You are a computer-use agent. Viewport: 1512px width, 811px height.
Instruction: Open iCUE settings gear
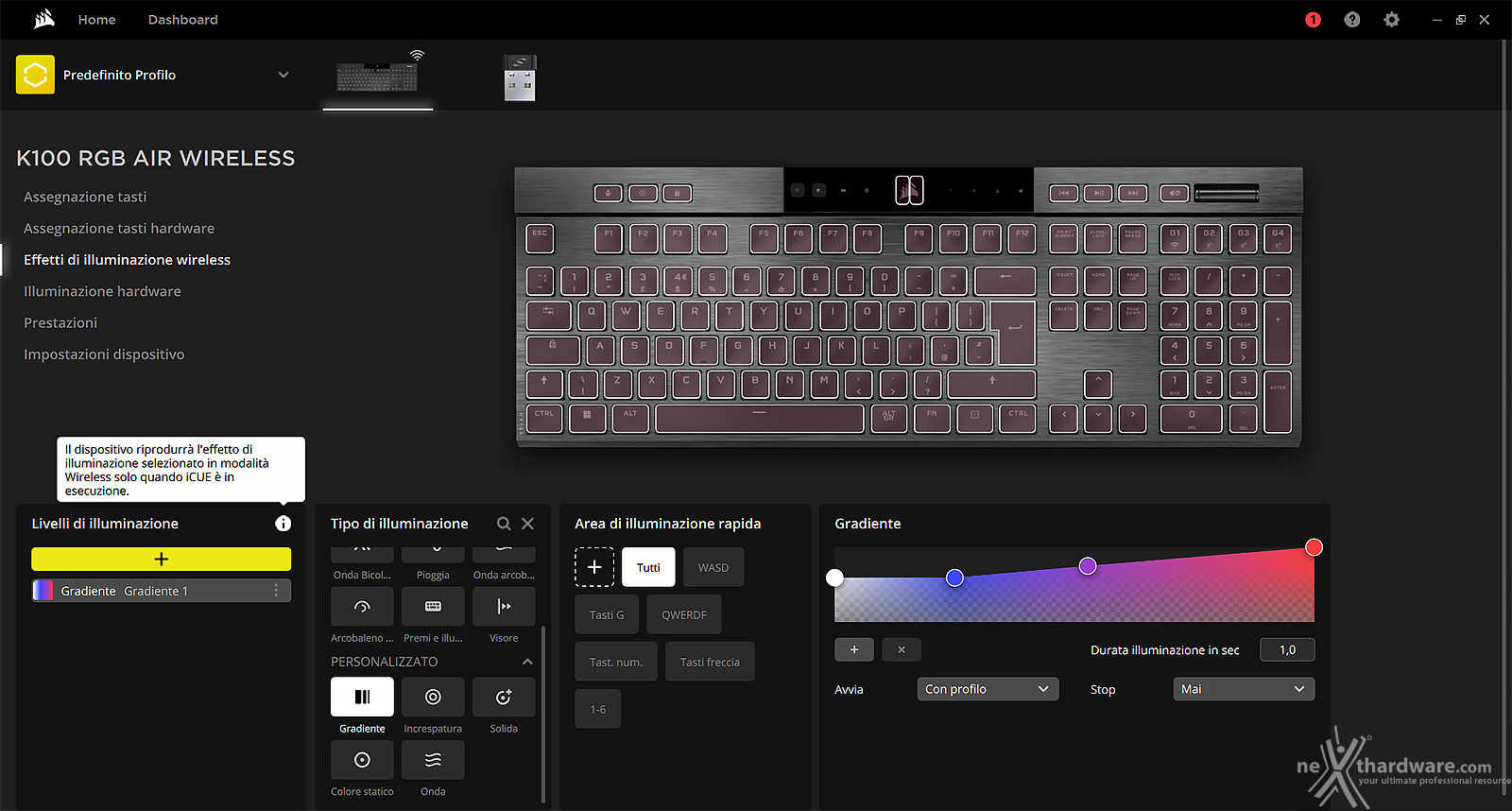click(x=1391, y=20)
